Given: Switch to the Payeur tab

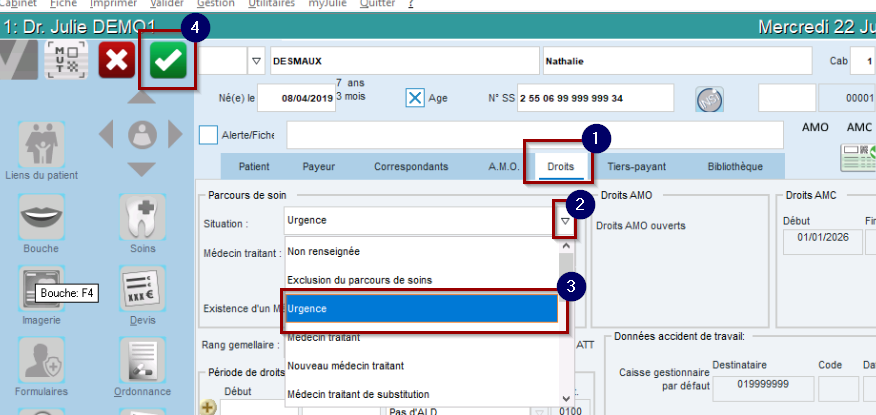Looking at the screenshot, I should (318, 166).
